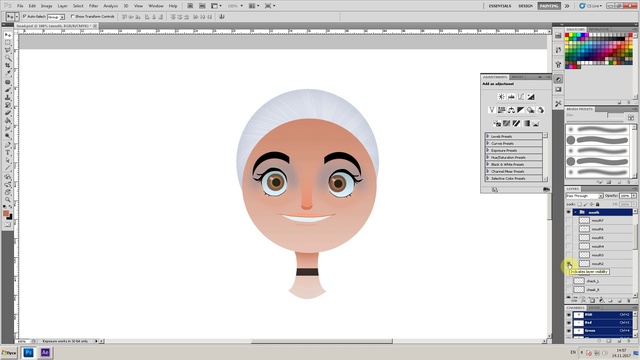640x360 pixels.
Task: Add an Exposure adjustment
Action: pos(531,97)
